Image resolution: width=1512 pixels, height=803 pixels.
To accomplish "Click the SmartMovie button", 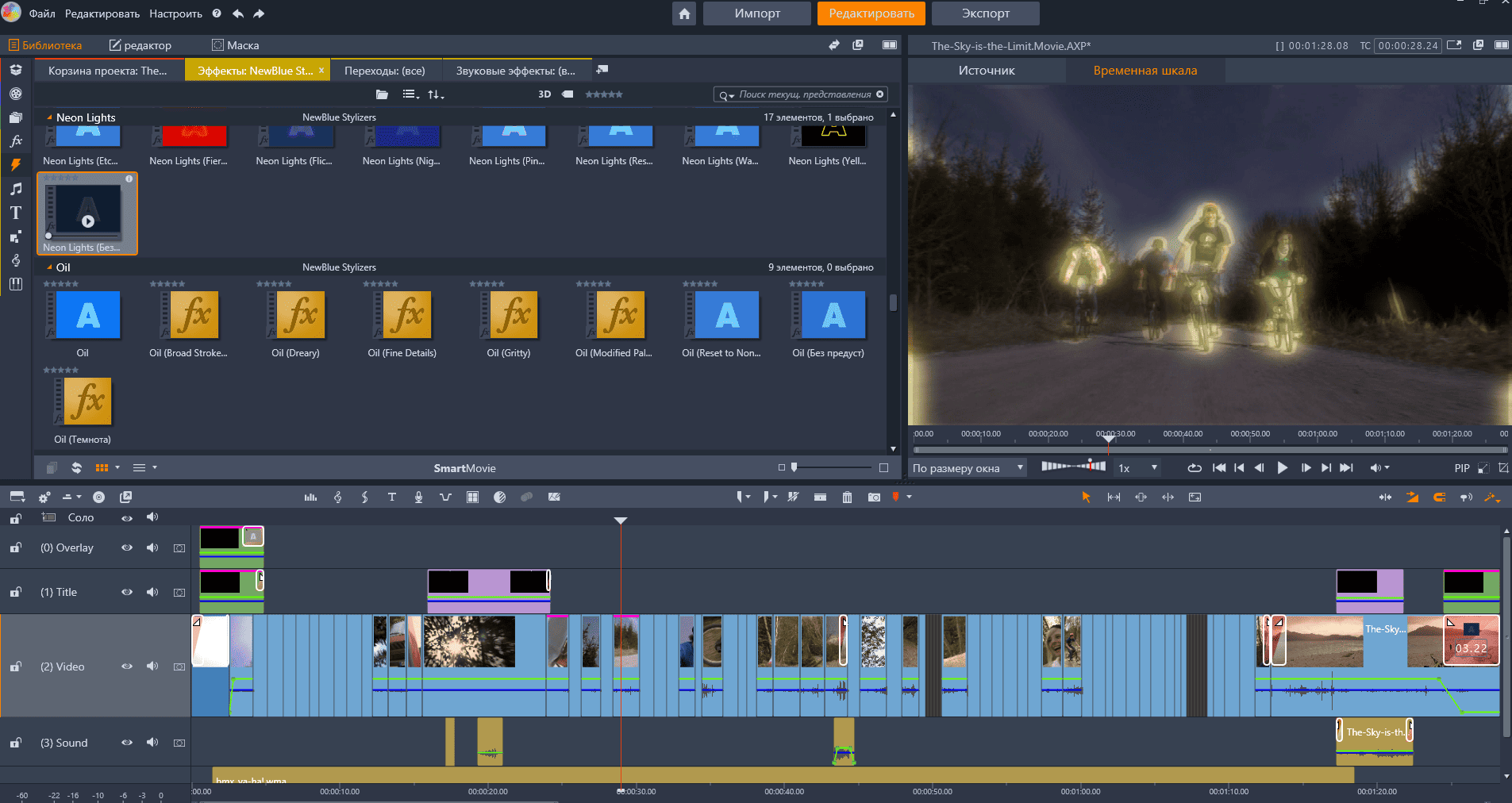I will pos(464,468).
